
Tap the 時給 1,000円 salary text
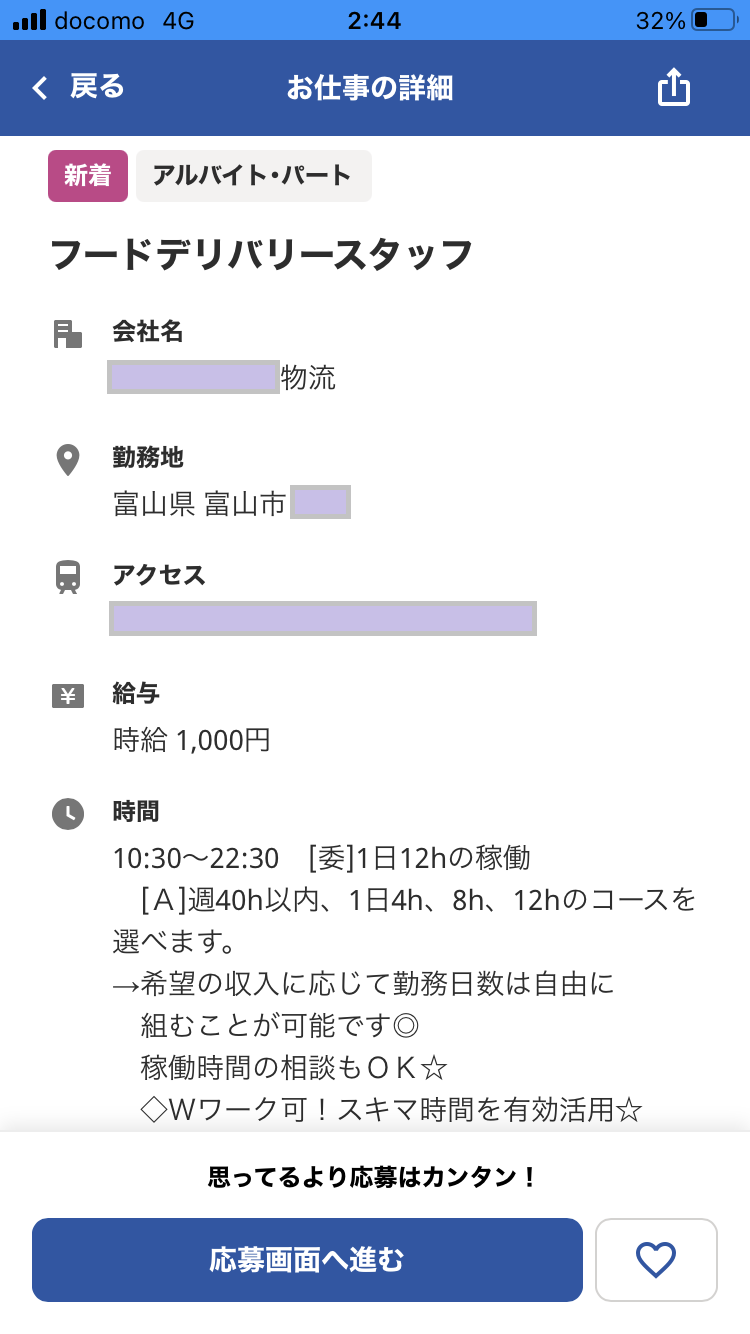[x=192, y=740]
